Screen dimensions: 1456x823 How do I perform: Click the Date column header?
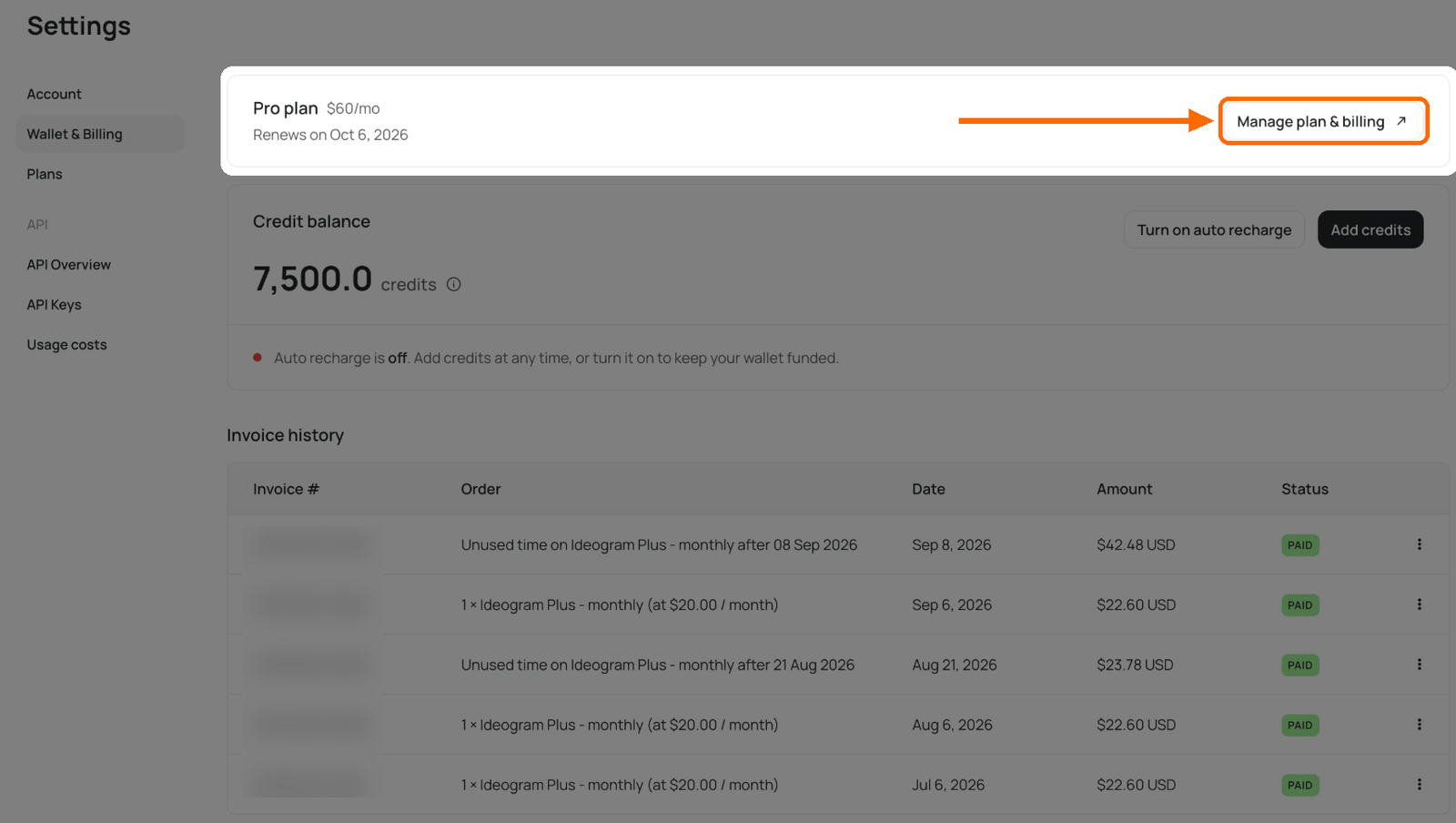coord(928,490)
